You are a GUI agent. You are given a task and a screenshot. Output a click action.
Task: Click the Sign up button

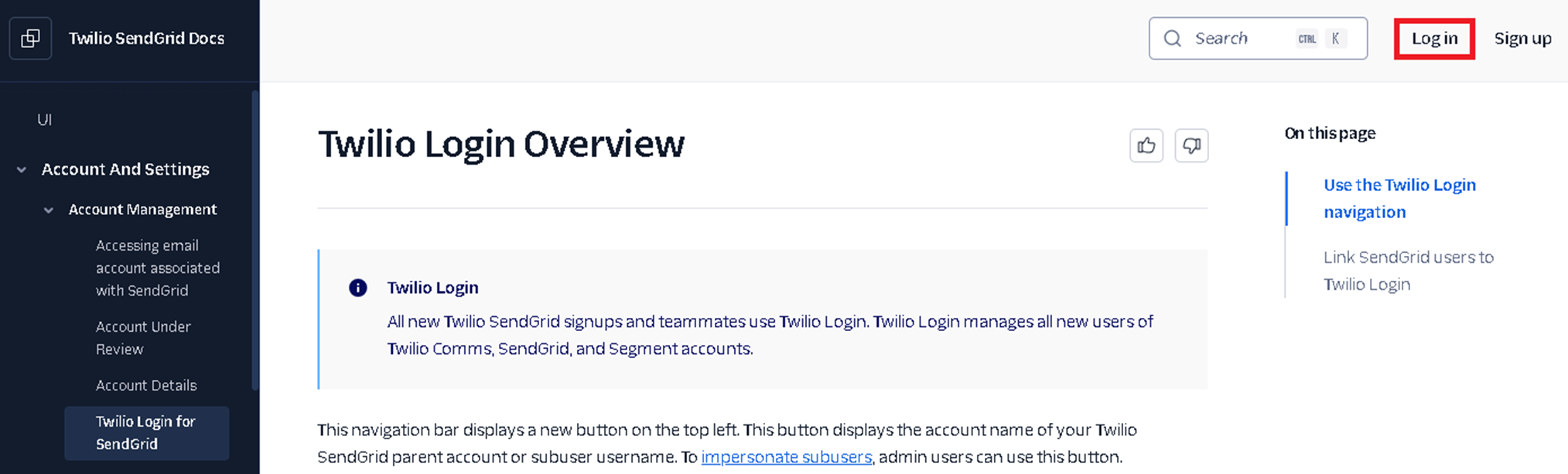1522,39
